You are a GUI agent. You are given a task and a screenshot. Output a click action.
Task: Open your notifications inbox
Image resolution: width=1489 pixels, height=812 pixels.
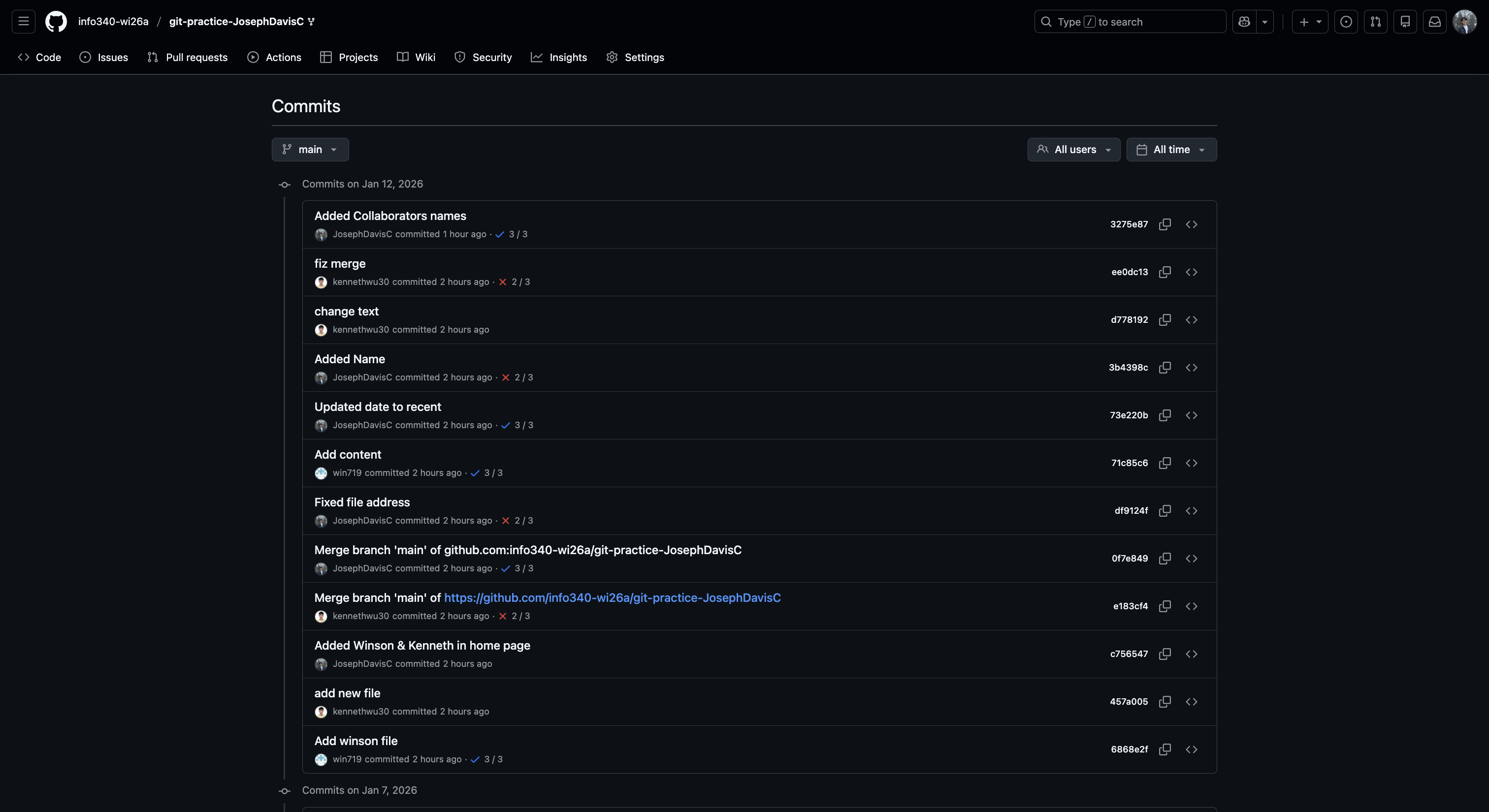tap(1435, 21)
